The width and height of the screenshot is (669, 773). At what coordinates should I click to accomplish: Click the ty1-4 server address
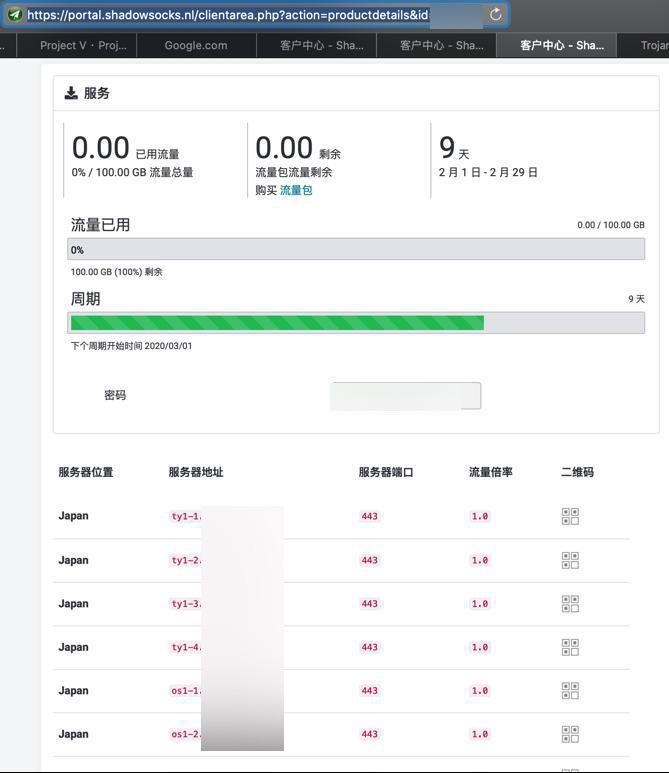pyautogui.click(x=185, y=647)
